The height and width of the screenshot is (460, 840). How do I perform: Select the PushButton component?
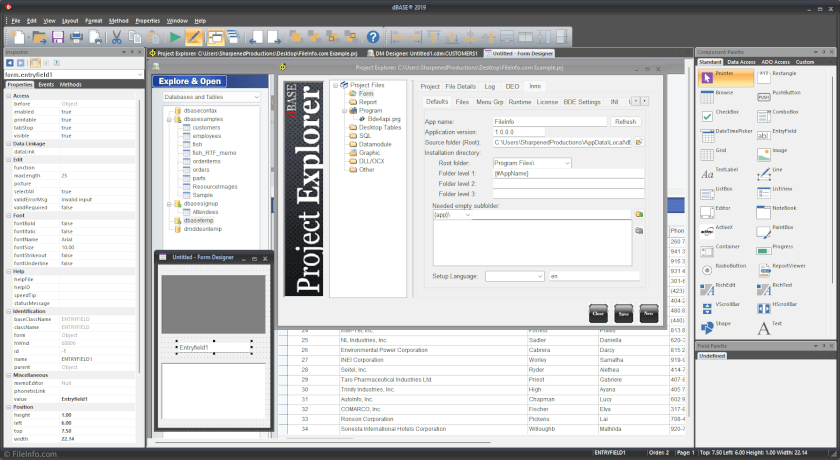pyautogui.click(x=778, y=96)
